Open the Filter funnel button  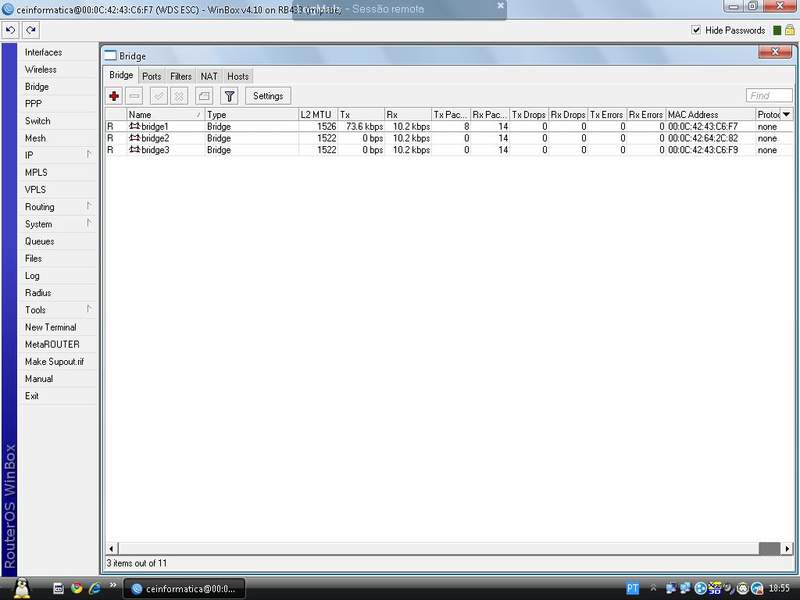229,96
